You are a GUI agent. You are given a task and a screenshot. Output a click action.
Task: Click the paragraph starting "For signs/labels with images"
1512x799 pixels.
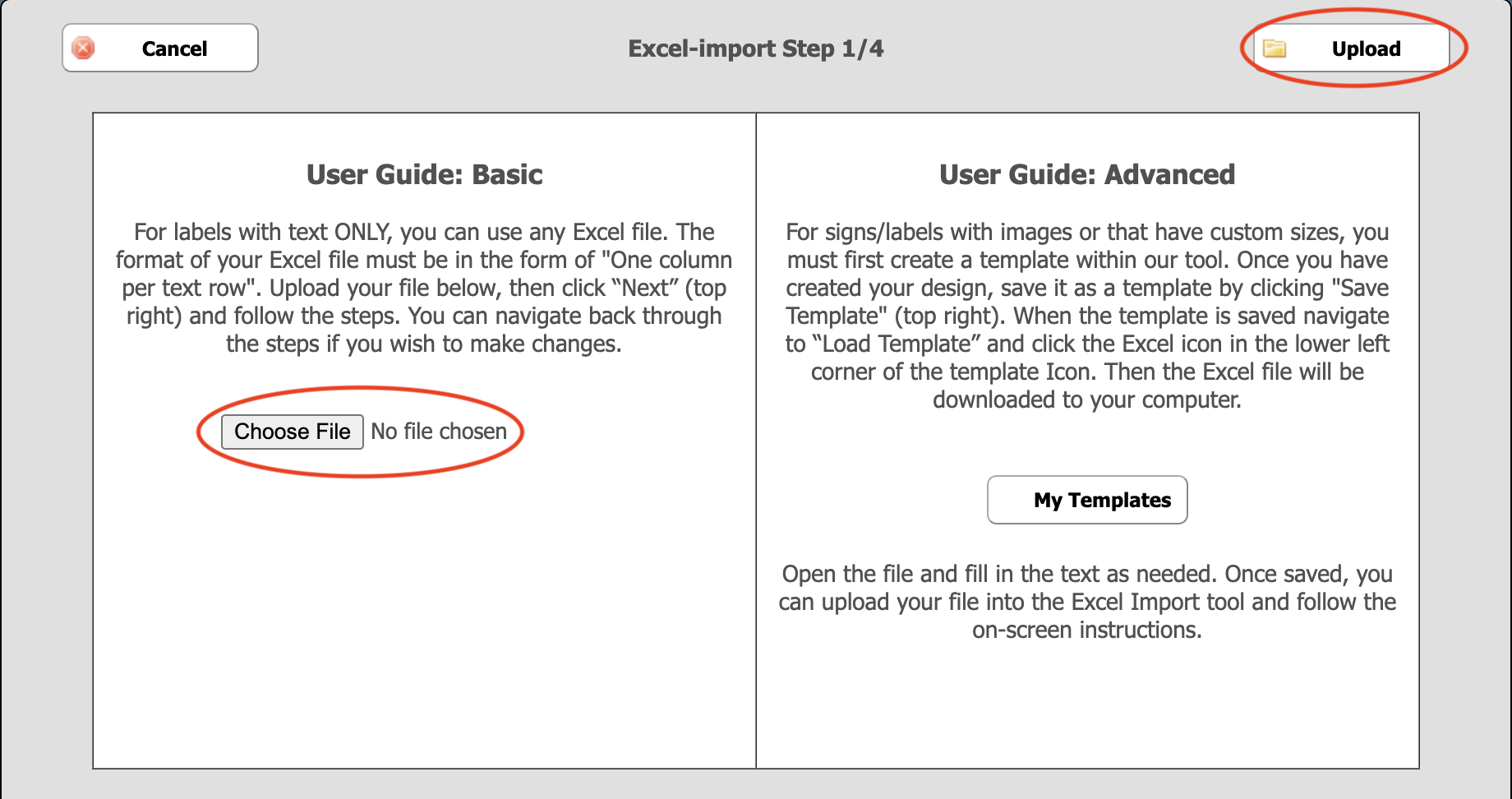[x=1087, y=316]
